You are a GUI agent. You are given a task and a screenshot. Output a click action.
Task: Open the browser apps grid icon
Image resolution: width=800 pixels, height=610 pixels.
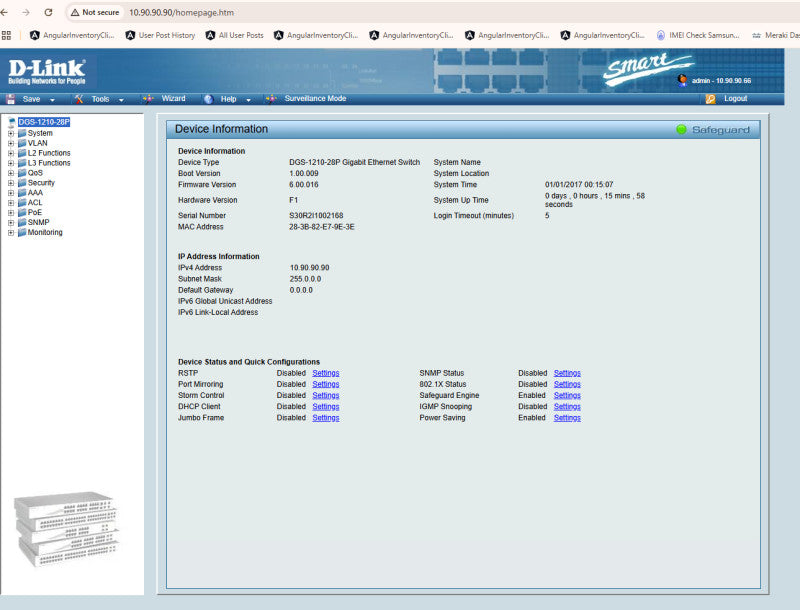(6, 35)
